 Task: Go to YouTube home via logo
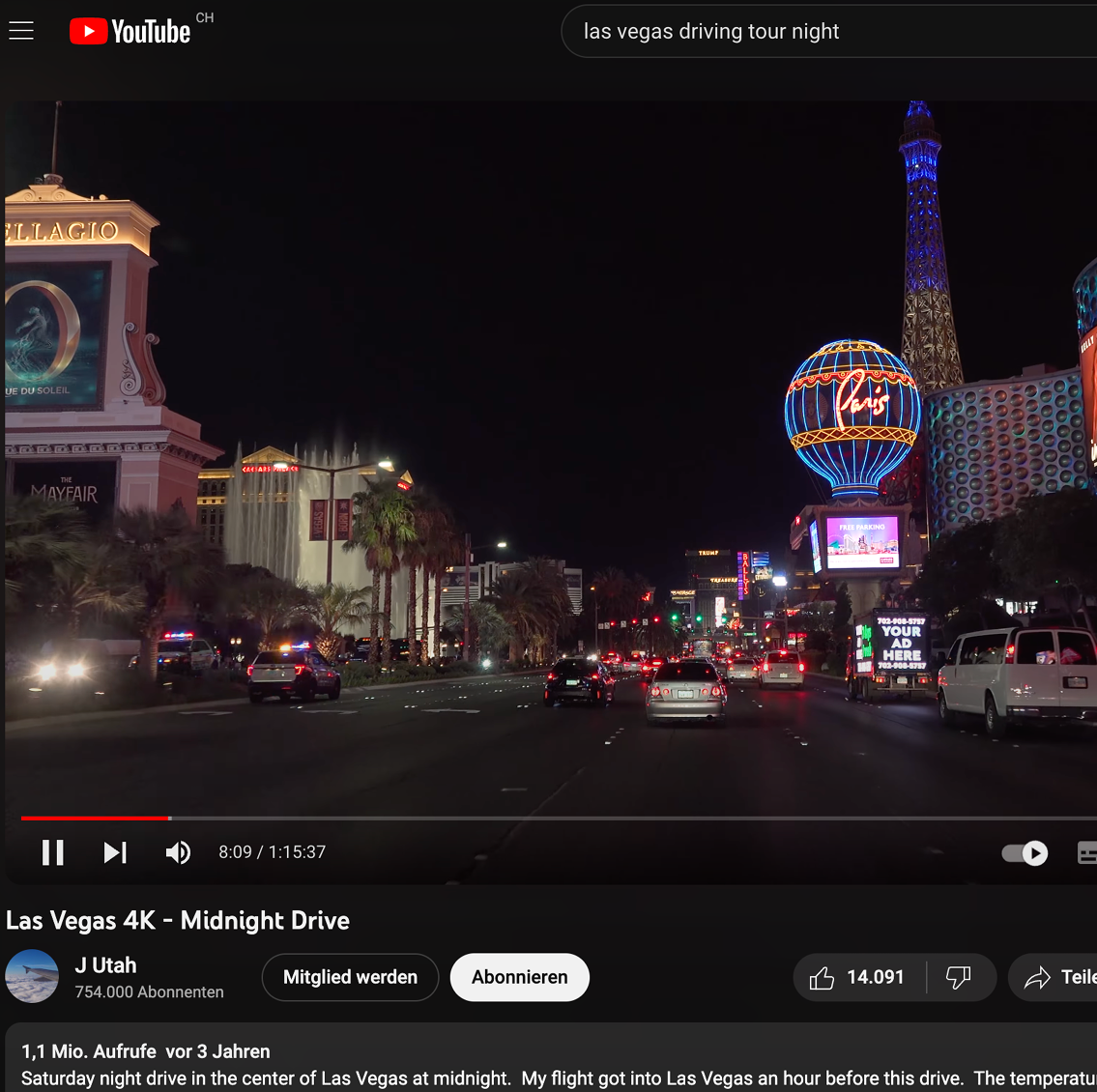[x=130, y=32]
